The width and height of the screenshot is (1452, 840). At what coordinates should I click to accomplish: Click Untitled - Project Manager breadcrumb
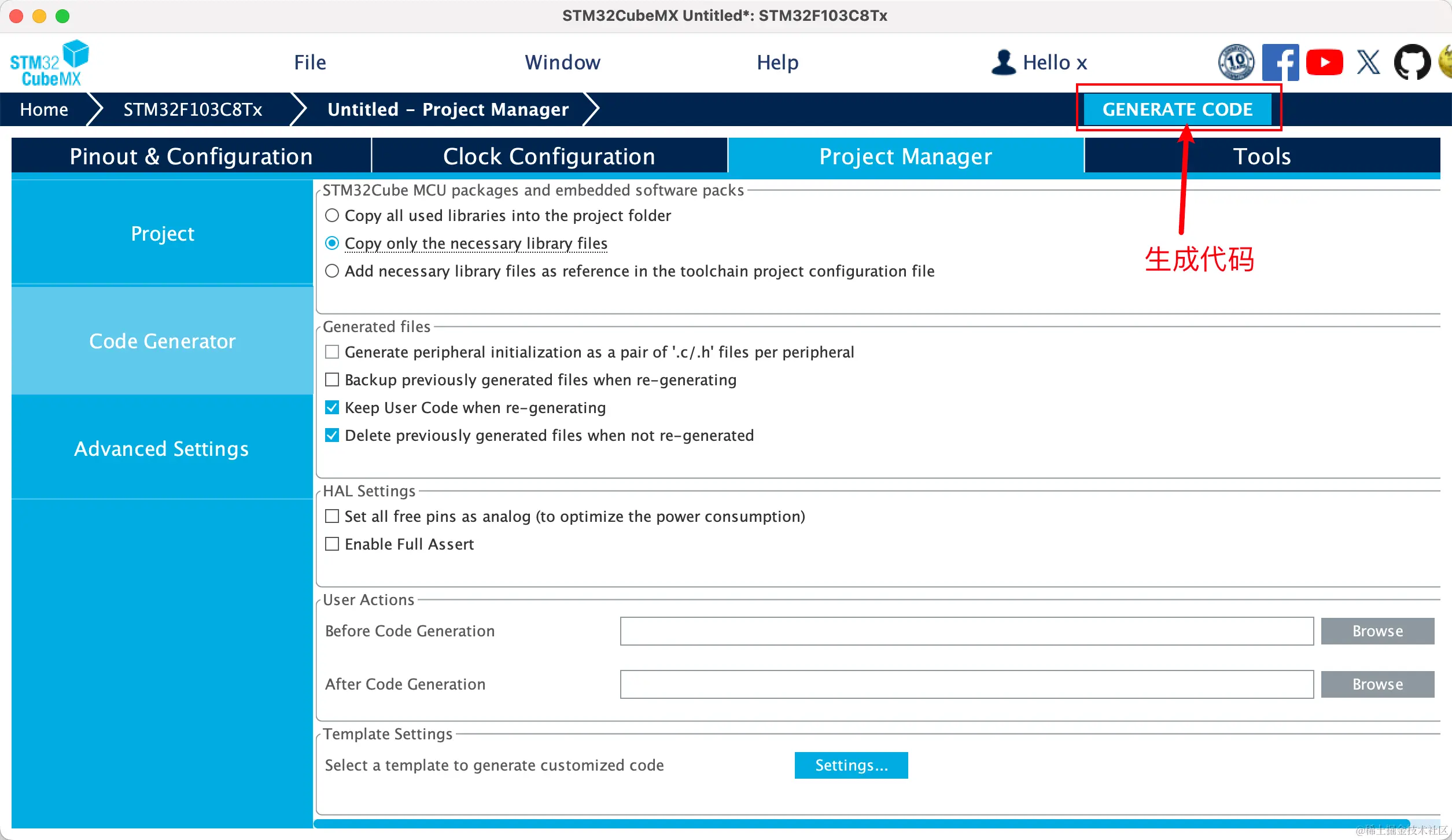[448, 109]
